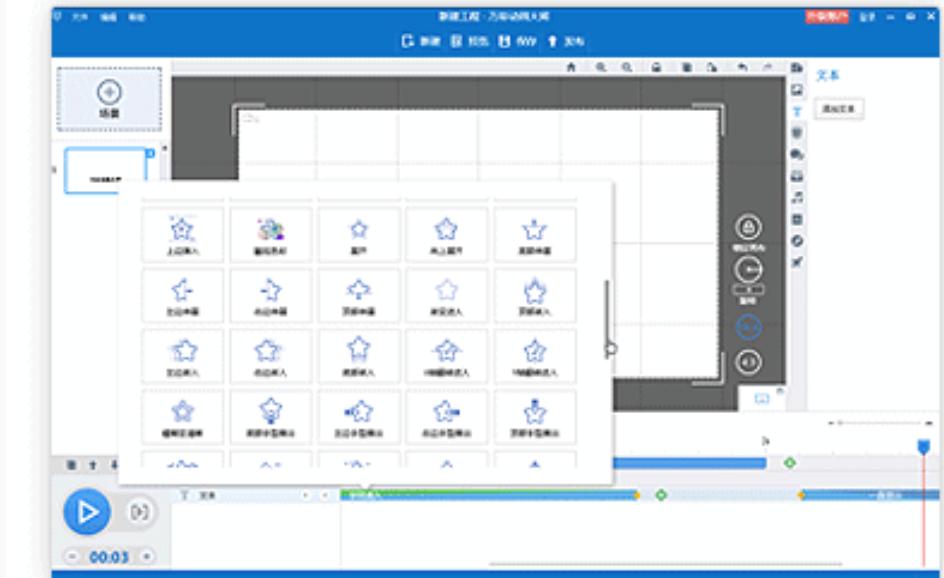Click the bracketed play button beside Play
The image size is (944, 578).
140,512
